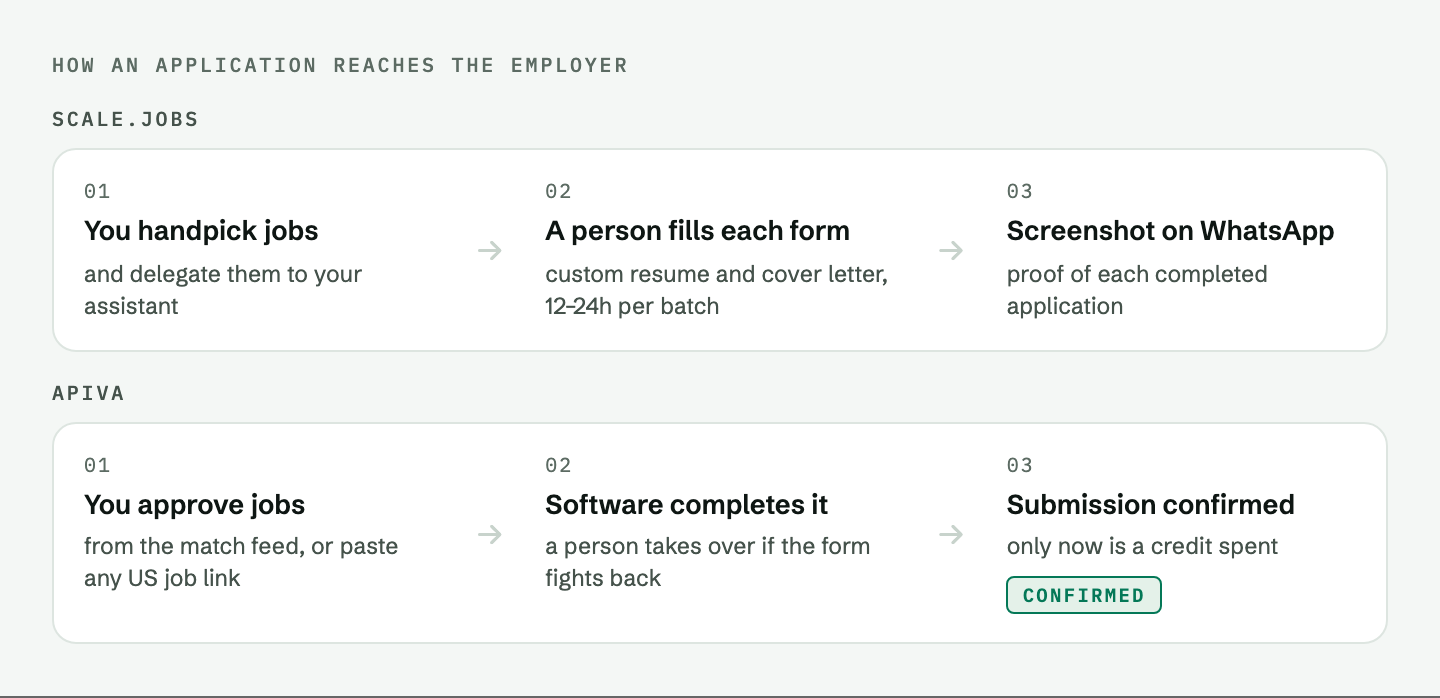Click 'only now is a credit spent' text
The width and height of the screenshot is (1440, 698).
pos(1143,547)
